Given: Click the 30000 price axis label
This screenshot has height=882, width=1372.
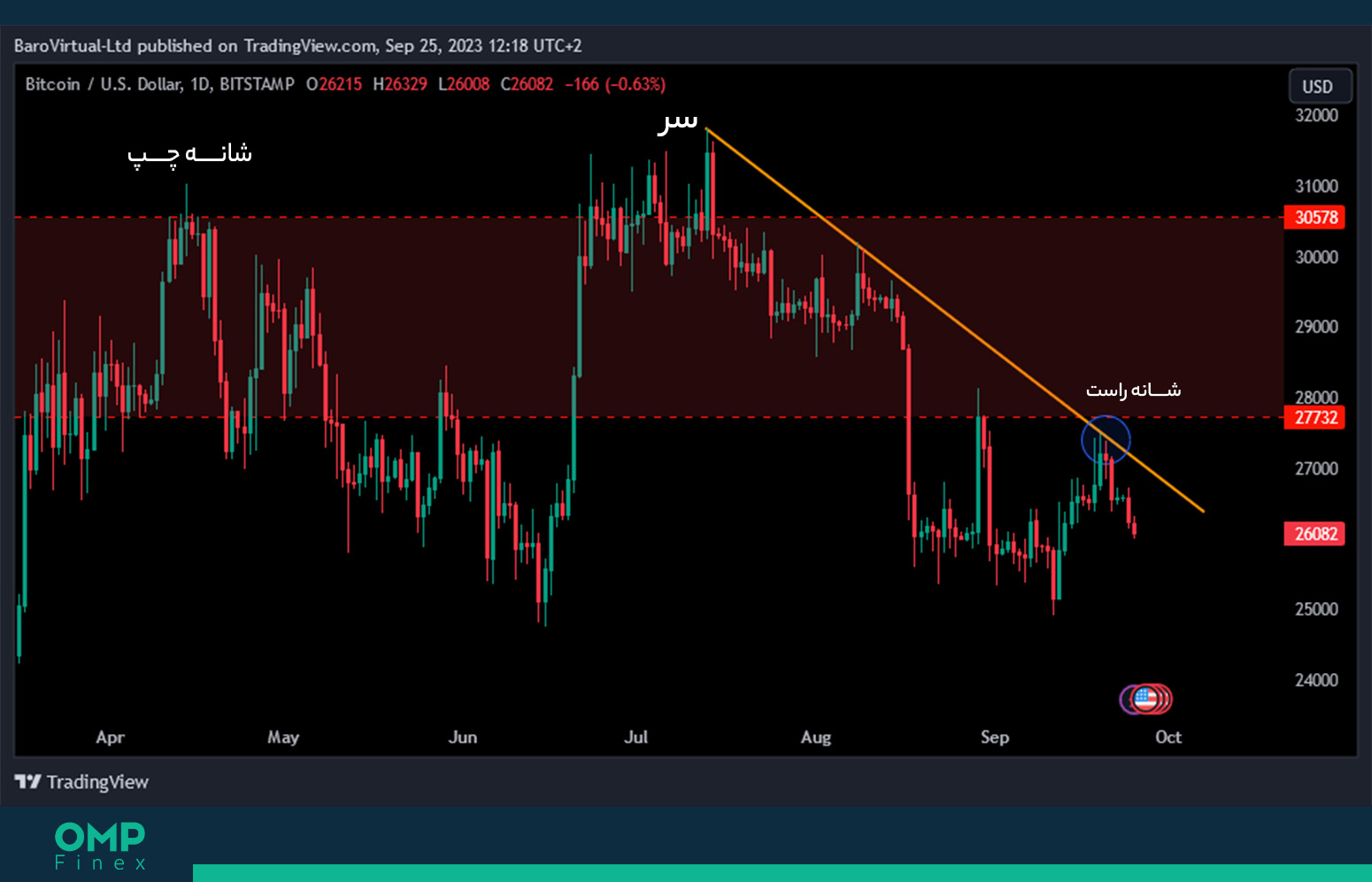Looking at the screenshot, I should [x=1316, y=257].
